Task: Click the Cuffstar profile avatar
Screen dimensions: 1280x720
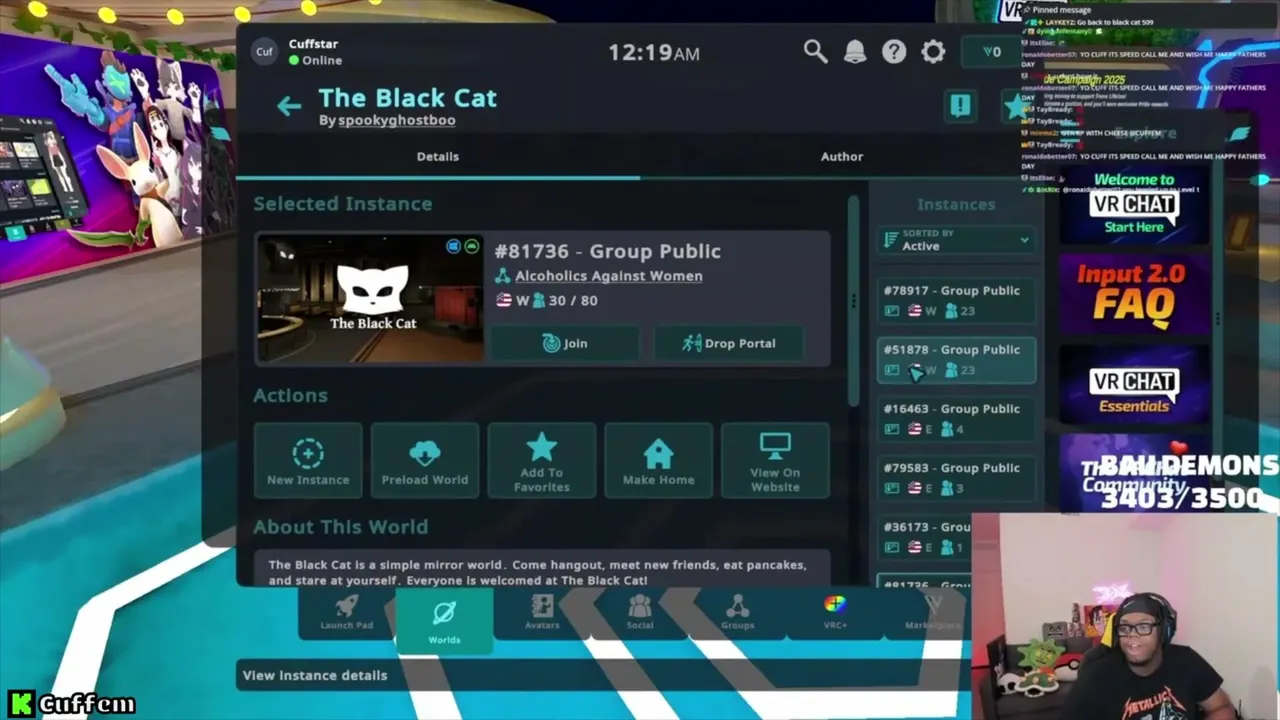Action: point(264,52)
